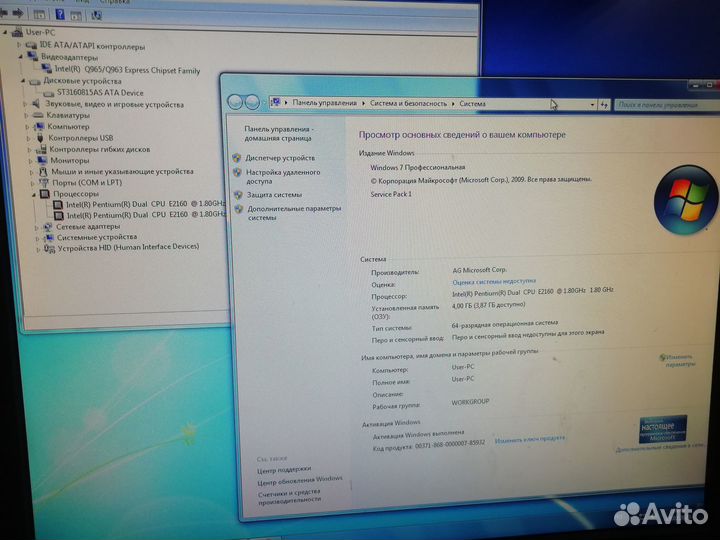720x540 pixels.
Task: Open dropdown arrow after Панель управления breadcrumb
Action: pos(363,103)
